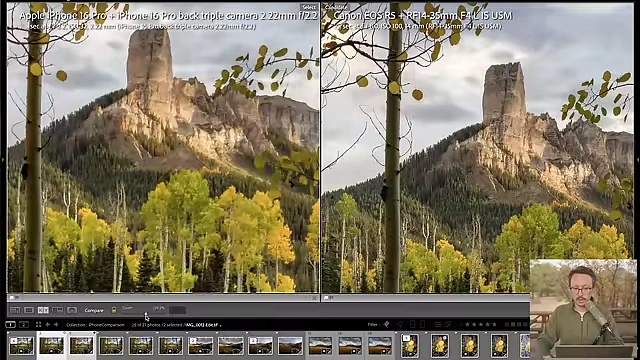
Task: Click the Compare label in toolbar
Action: [x=94, y=311]
